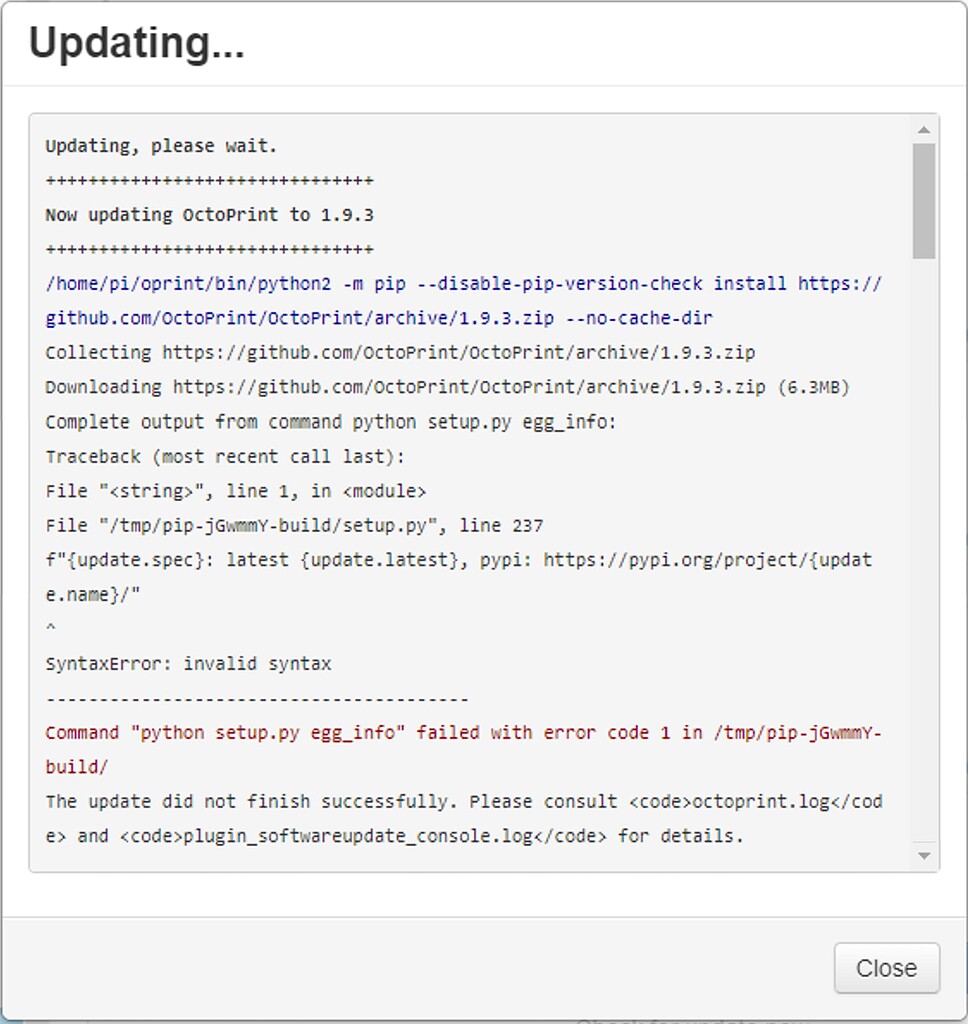The height and width of the screenshot is (1024, 968).
Task: Click the empty scrollbar track below the thumb
Action: click(924, 552)
